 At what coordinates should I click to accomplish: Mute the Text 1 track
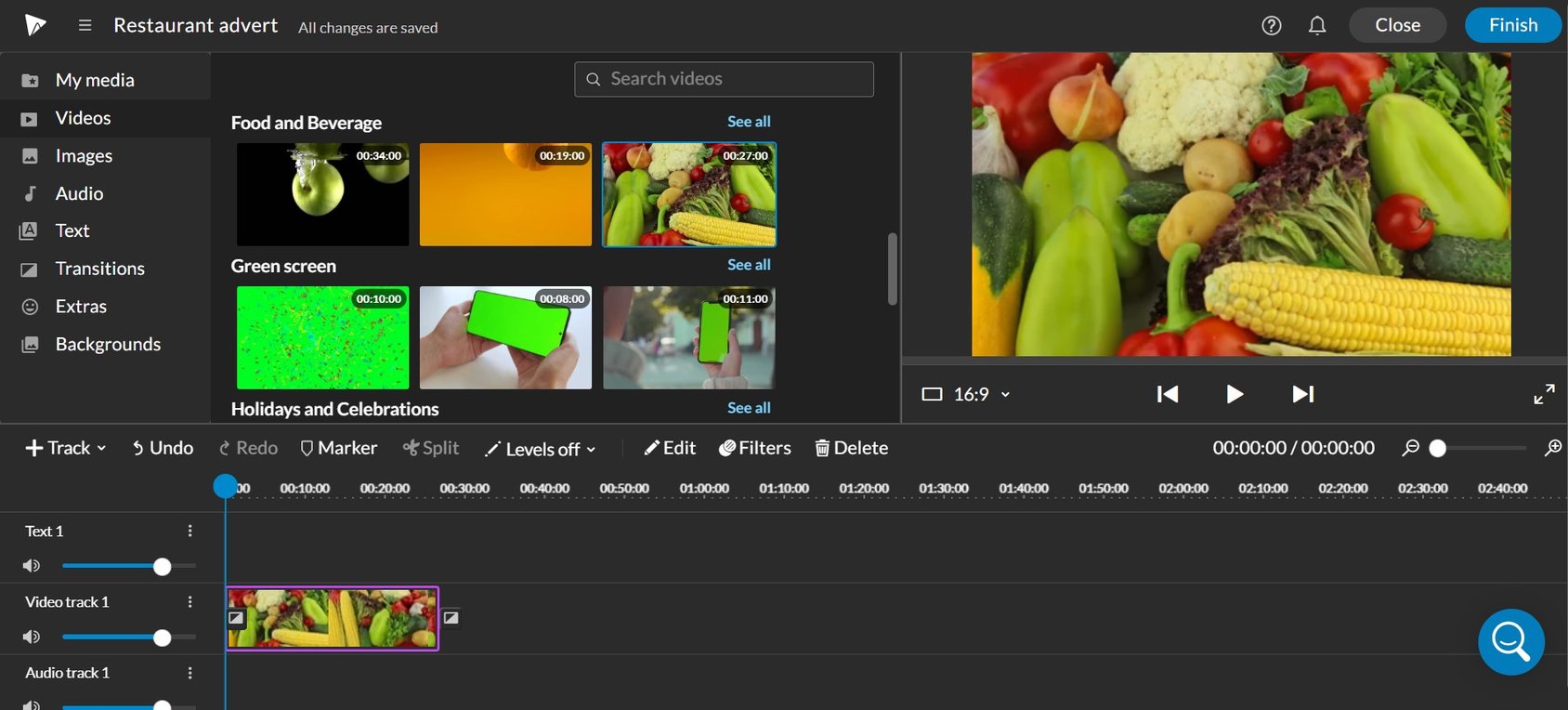[32, 565]
